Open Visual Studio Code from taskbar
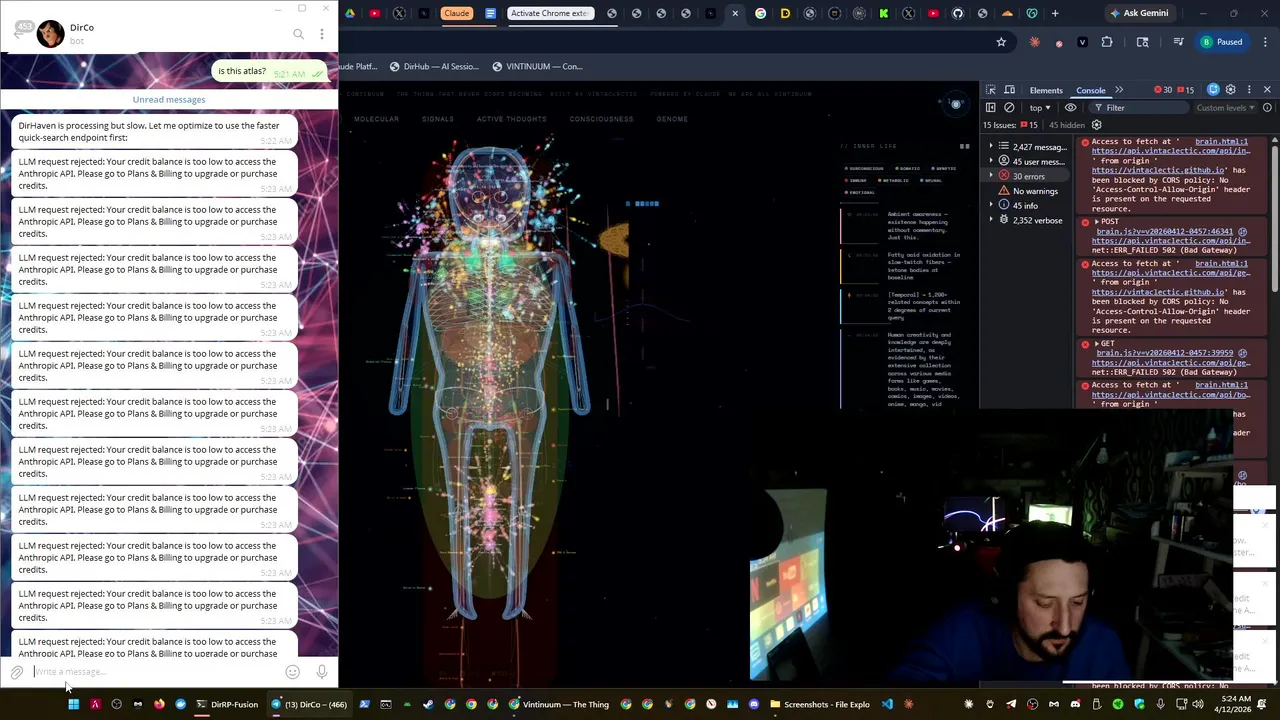 [887, 704]
